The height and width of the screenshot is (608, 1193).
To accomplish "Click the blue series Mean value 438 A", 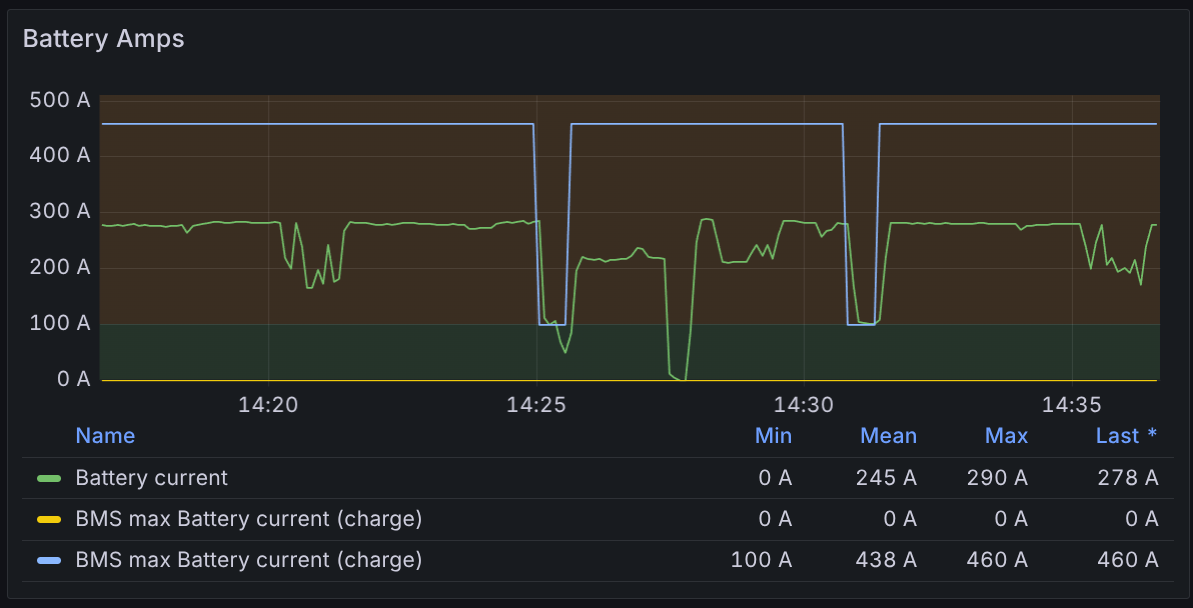I will [x=888, y=560].
